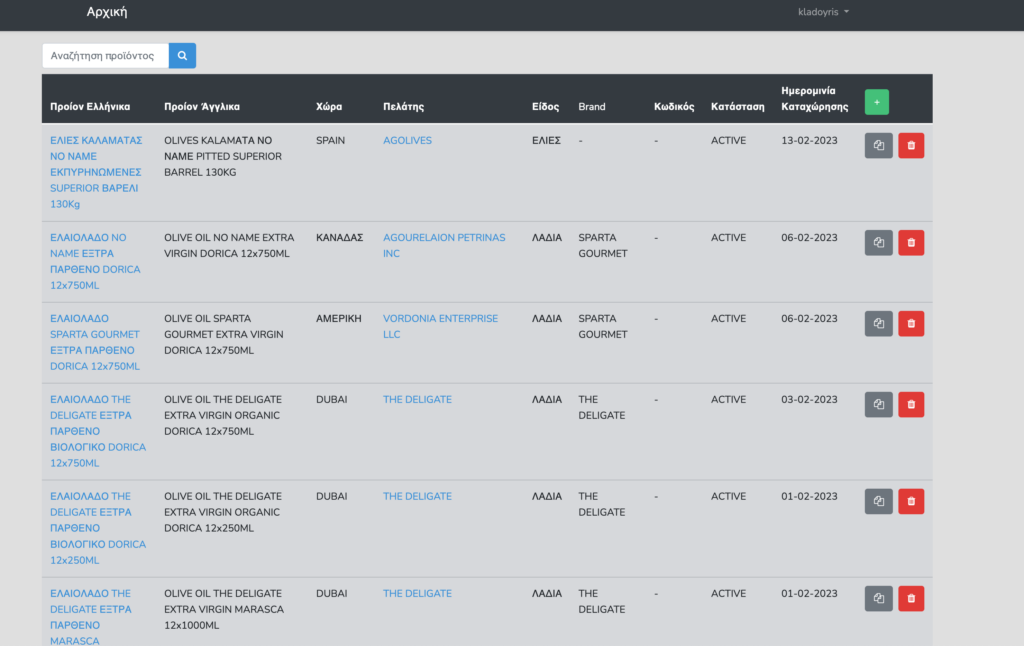Select SPARTA GOURMET brand in ΚΑΝΑΔΑΣ row
The height and width of the screenshot is (646, 1024).
click(x=602, y=246)
